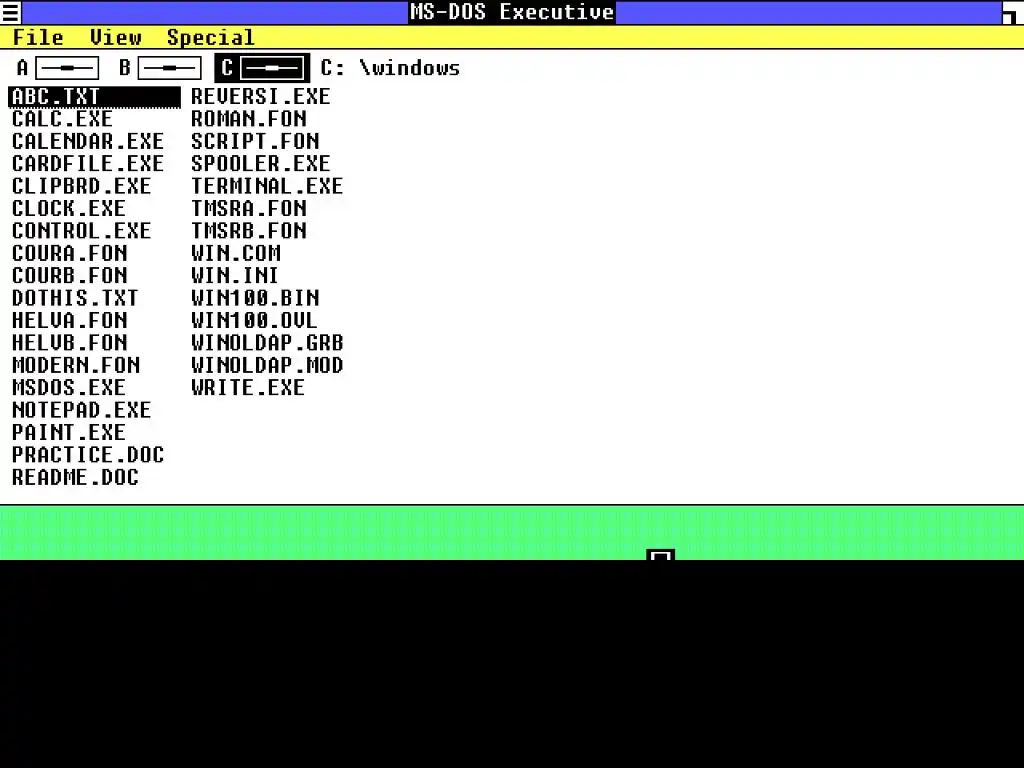Select CARDFILE.EXE file
The height and width of the screenshot is (768, 1024).
(88, 163)
